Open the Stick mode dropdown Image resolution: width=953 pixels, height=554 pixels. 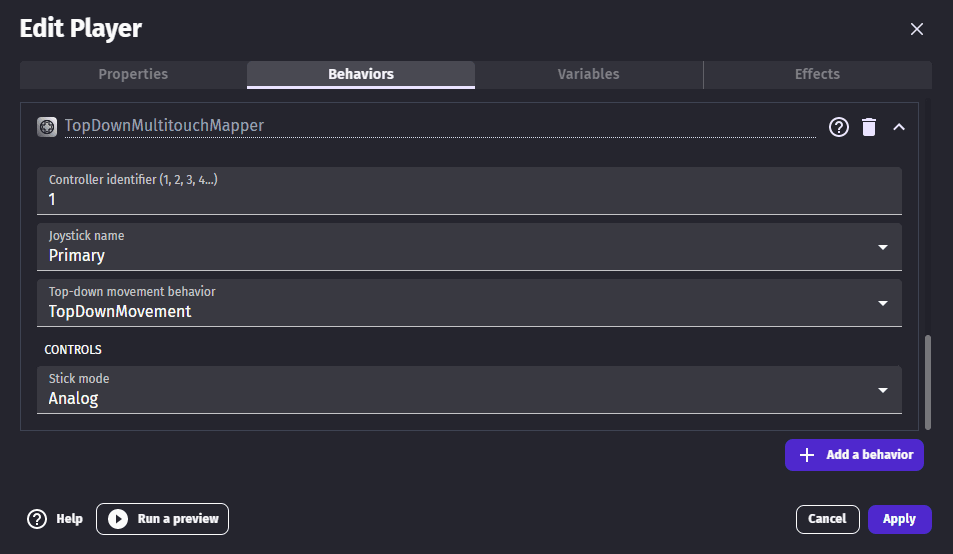point(469,390)
